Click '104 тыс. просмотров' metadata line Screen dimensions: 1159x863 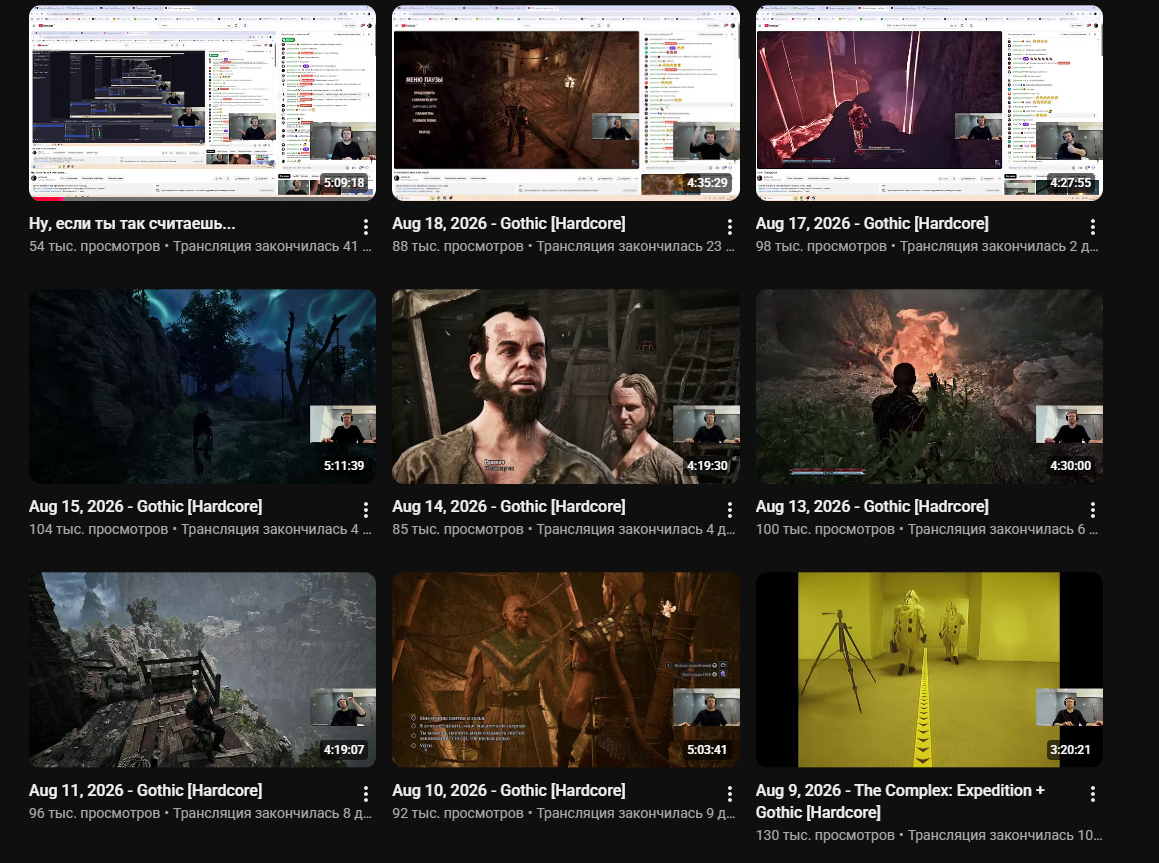[x=200, y=529]
